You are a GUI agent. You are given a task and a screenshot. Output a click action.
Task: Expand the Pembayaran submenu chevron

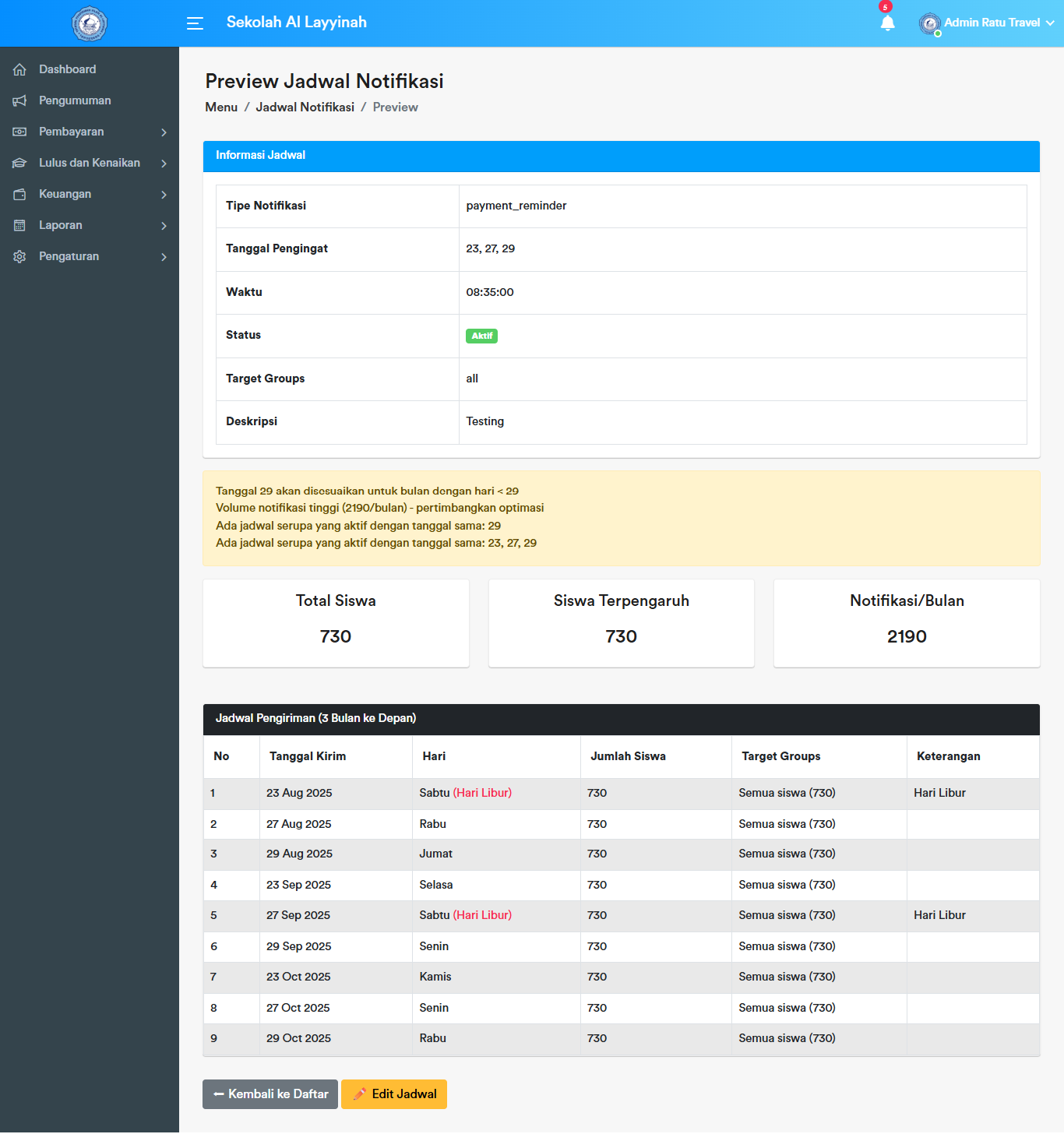pyautogui.click(x=164, y=132)
